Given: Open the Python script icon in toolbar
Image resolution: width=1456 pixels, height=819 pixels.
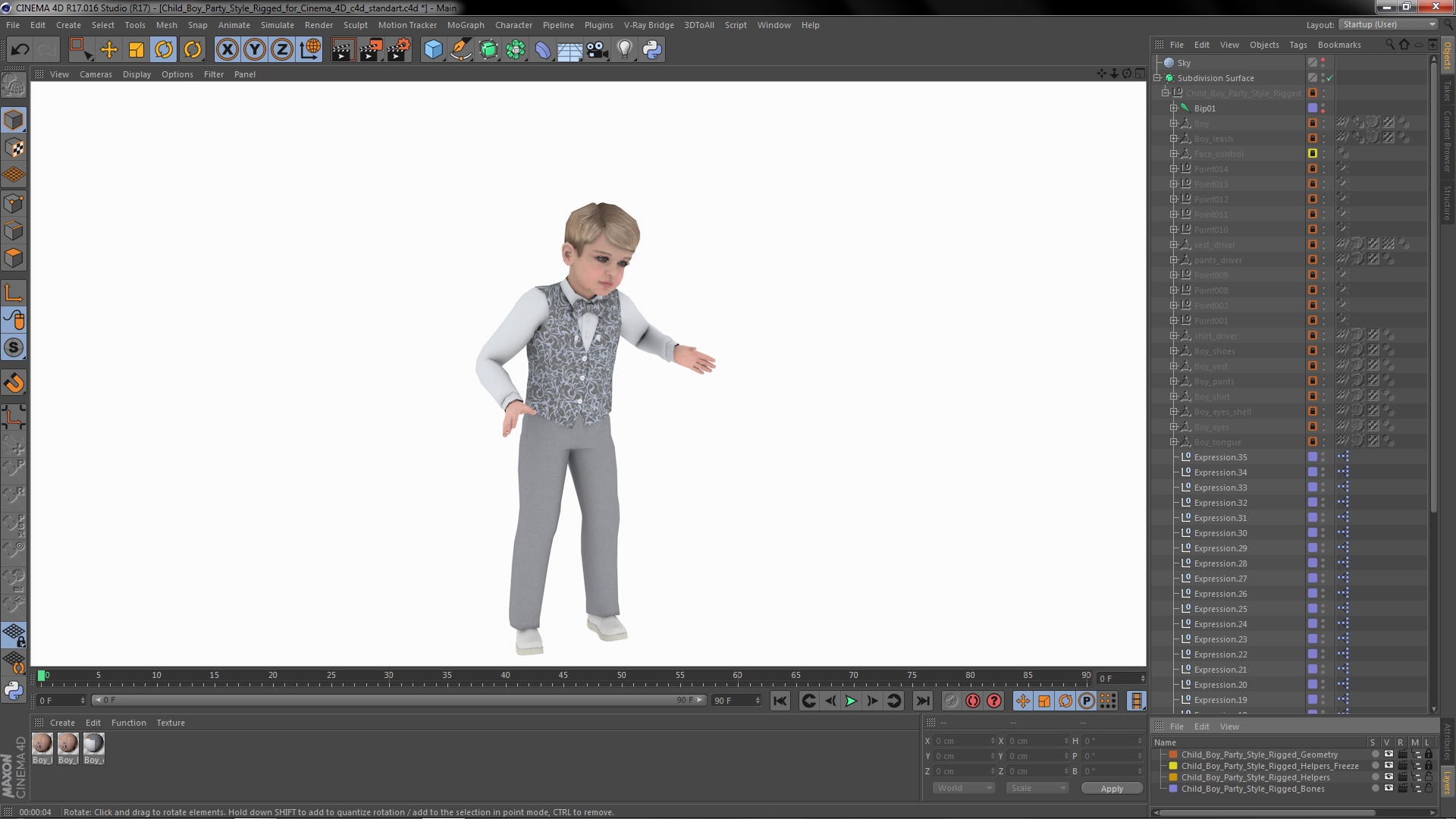Looking at the screenshot, I should point(652,50).
